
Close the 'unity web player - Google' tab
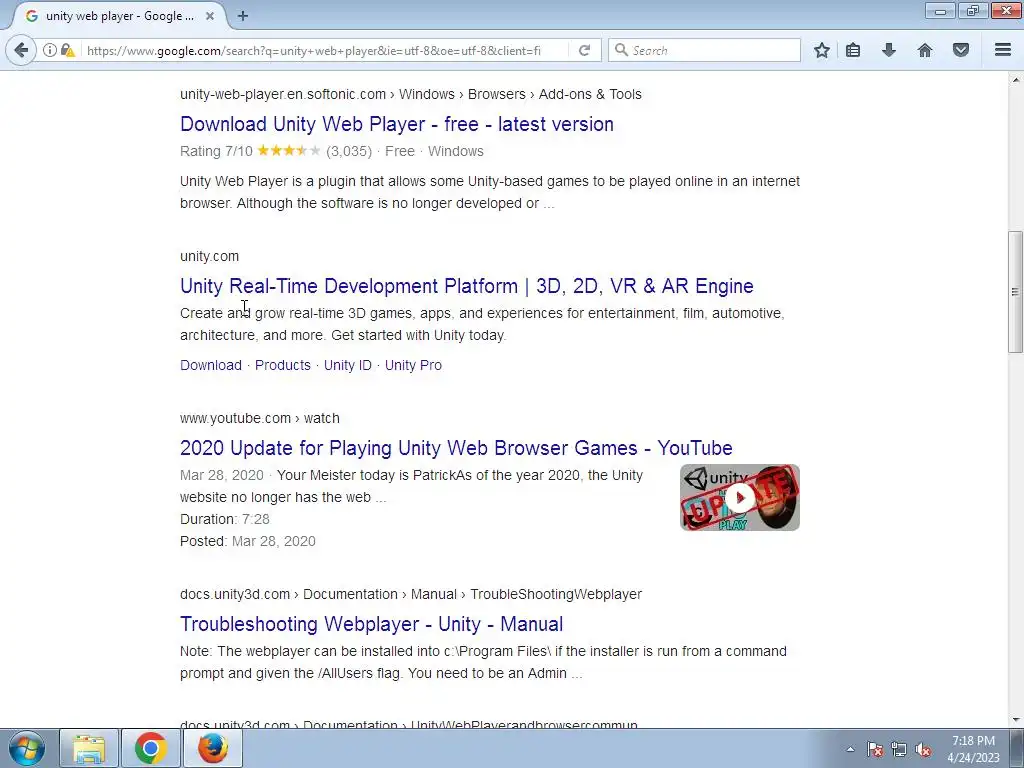[210, 16]
